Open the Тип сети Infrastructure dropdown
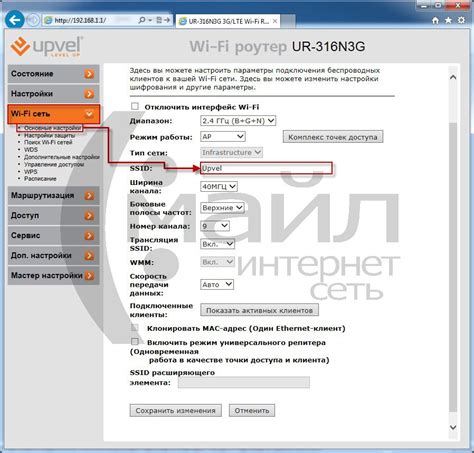 [231, 152]
